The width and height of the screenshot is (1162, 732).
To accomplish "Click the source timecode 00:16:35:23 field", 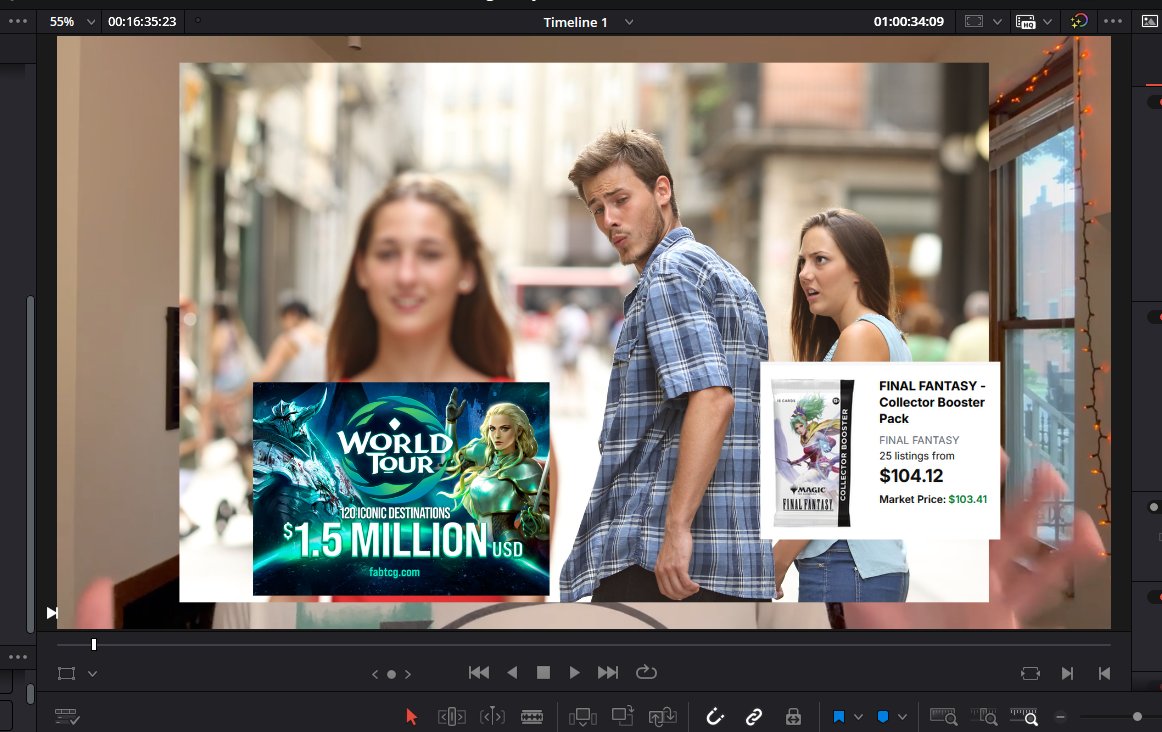I will tap(142, 21).
